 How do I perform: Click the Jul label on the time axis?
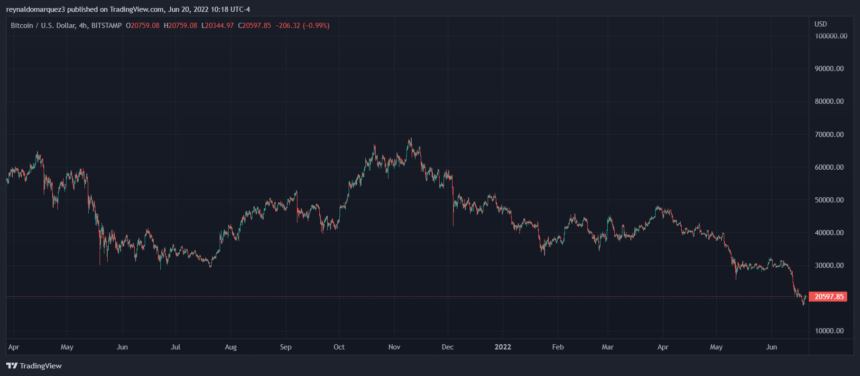pos(176,347)
